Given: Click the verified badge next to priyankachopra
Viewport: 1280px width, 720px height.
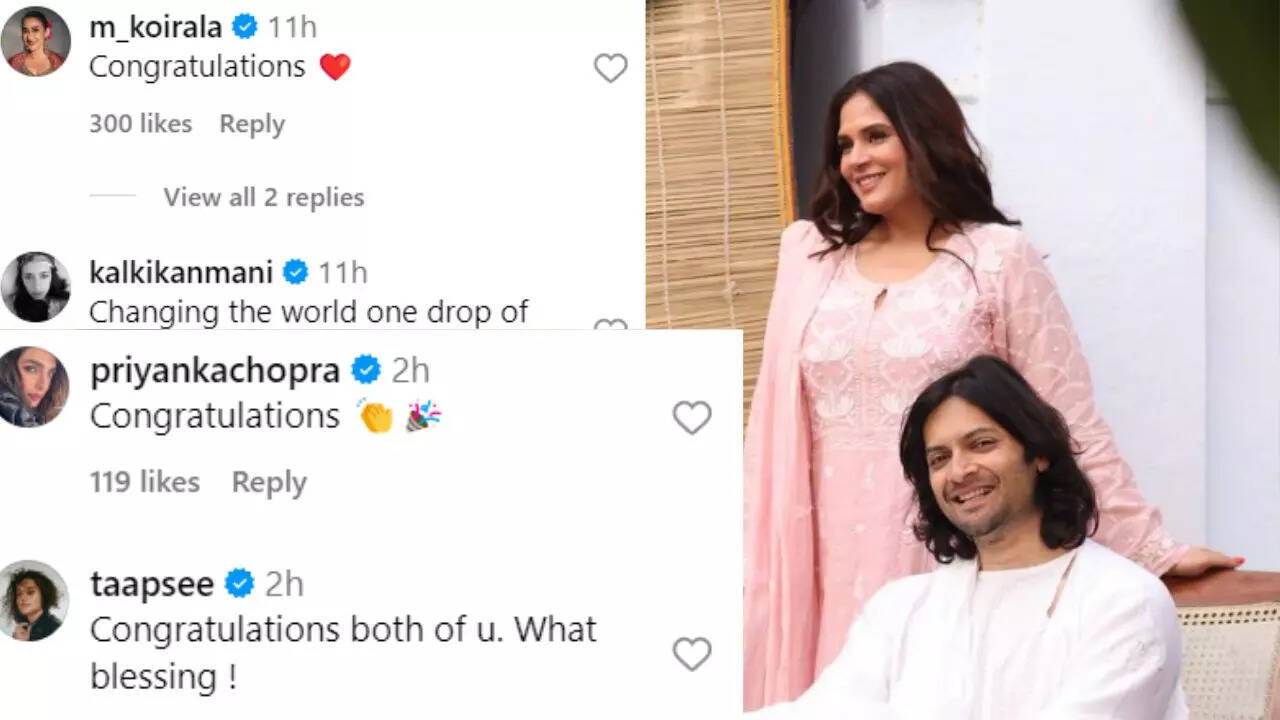Looking at the screenshot, I should point(367,371).
